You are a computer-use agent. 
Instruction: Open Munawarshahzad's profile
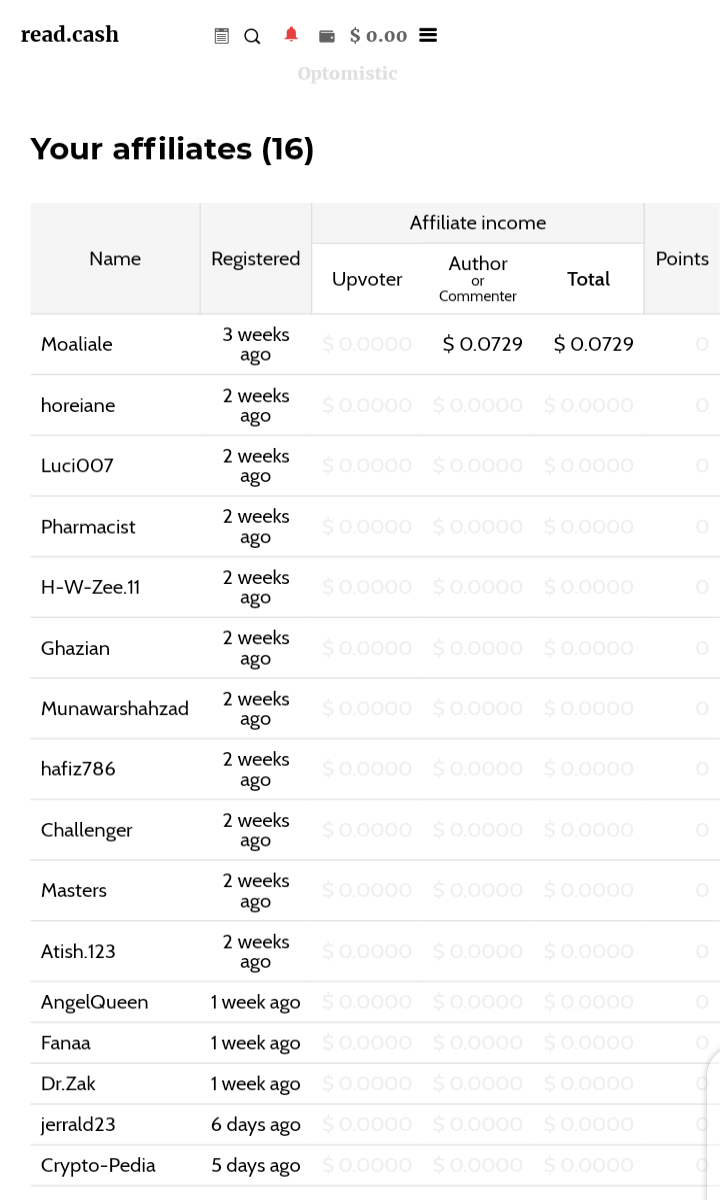tap(115, 708)
